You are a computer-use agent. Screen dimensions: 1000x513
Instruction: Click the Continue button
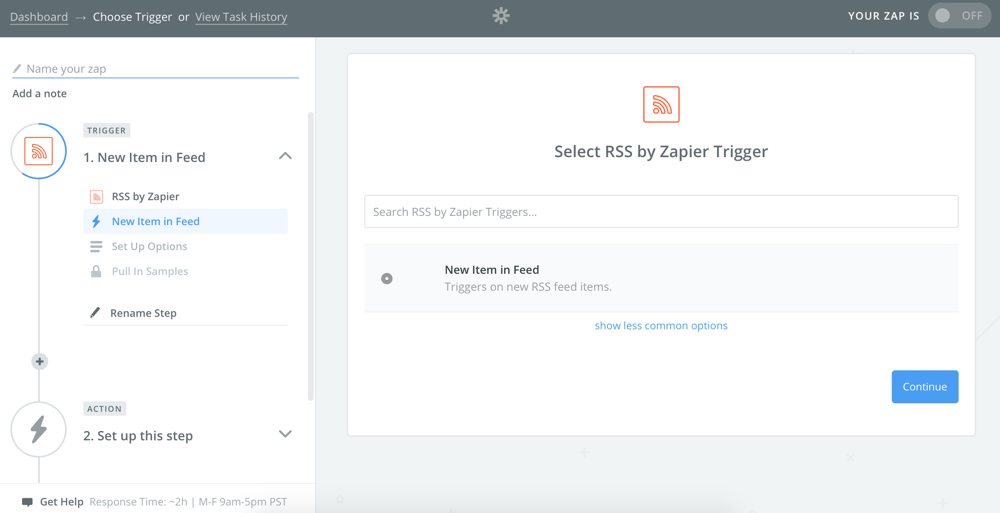pos(925,387)
